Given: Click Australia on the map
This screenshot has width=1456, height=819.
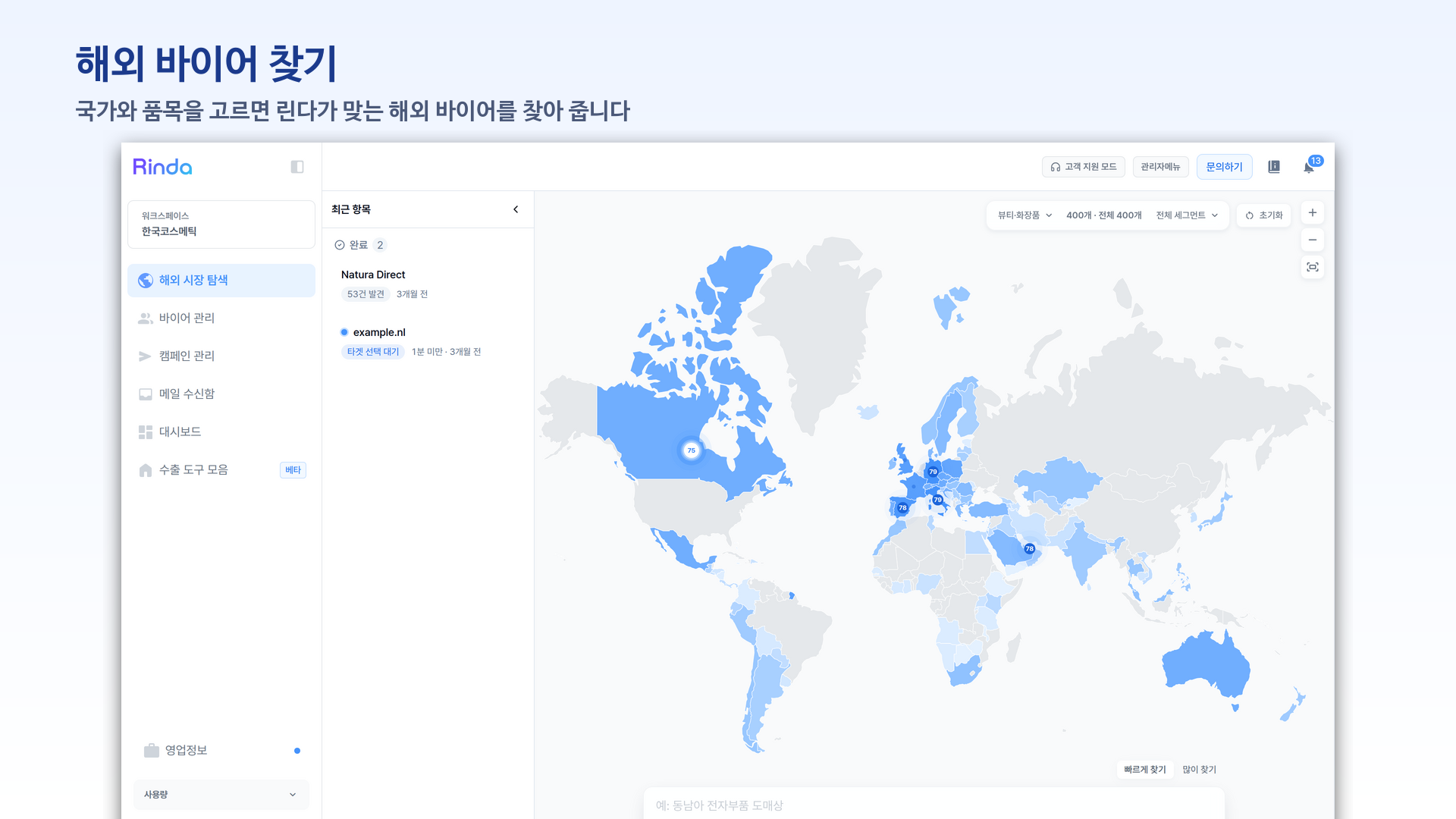Looking at the screenshot, I should (x=1206, y=664).
